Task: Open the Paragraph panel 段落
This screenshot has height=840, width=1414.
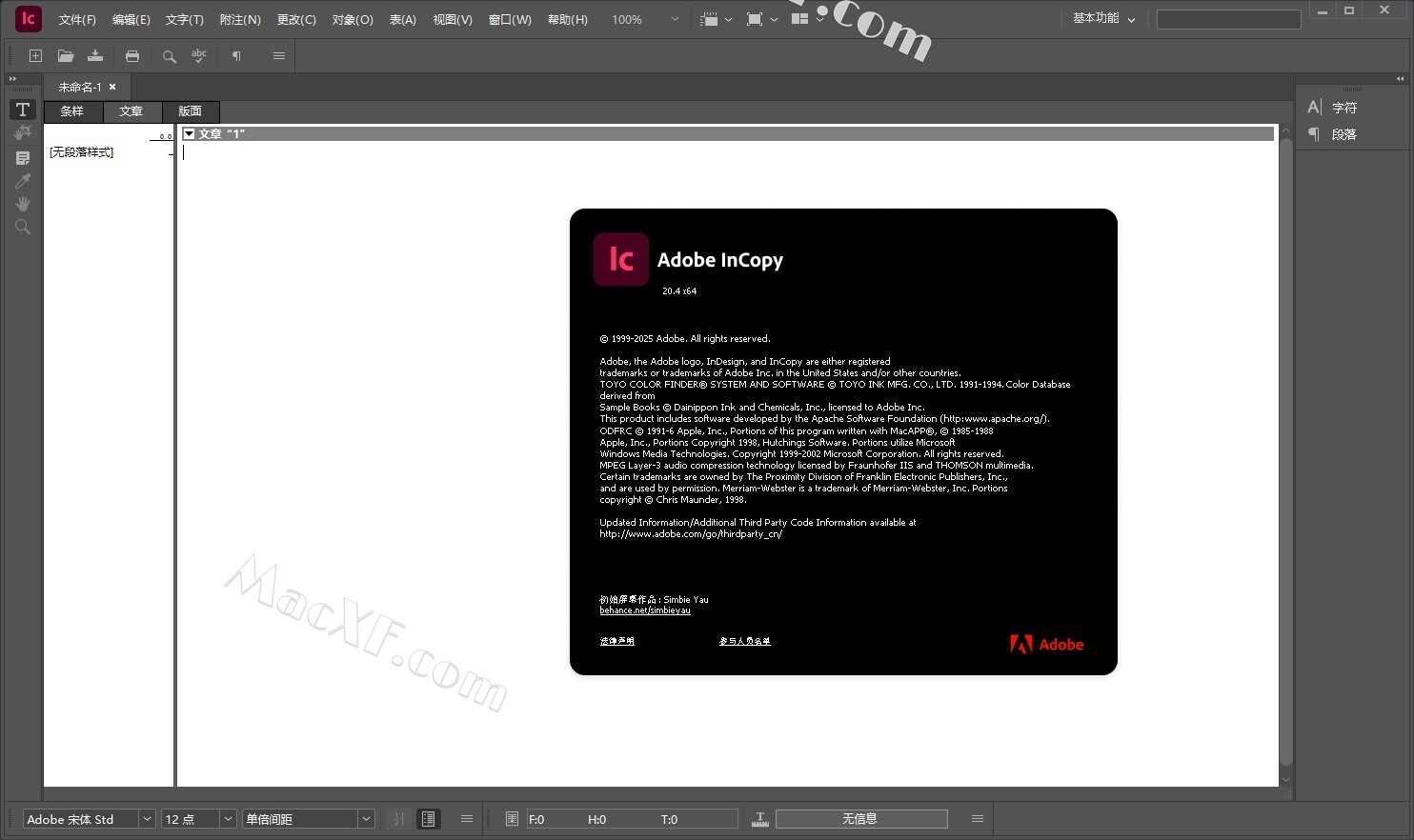Action: click(x=1333, y=134)
